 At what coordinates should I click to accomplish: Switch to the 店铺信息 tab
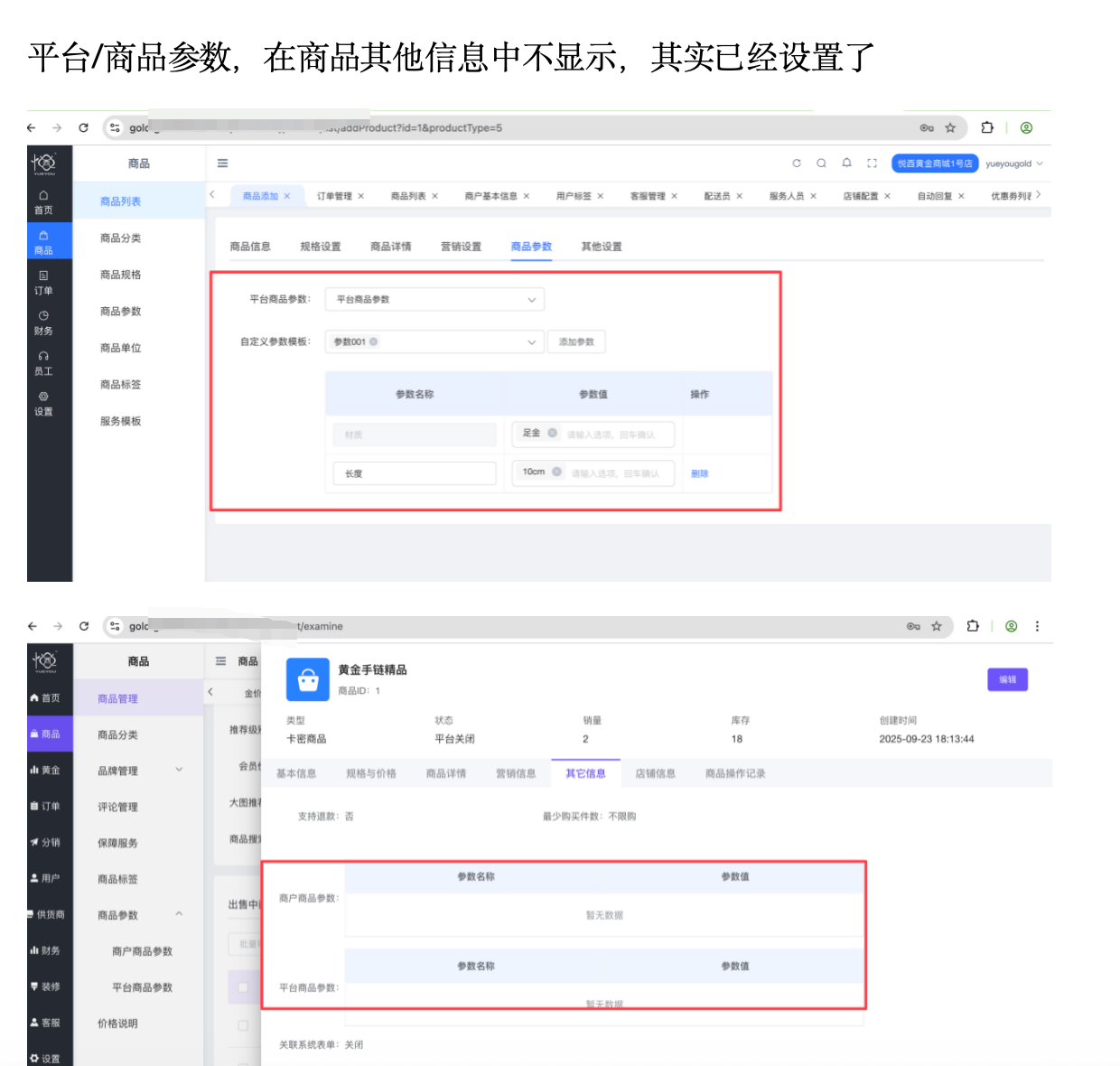pos(655,773)
